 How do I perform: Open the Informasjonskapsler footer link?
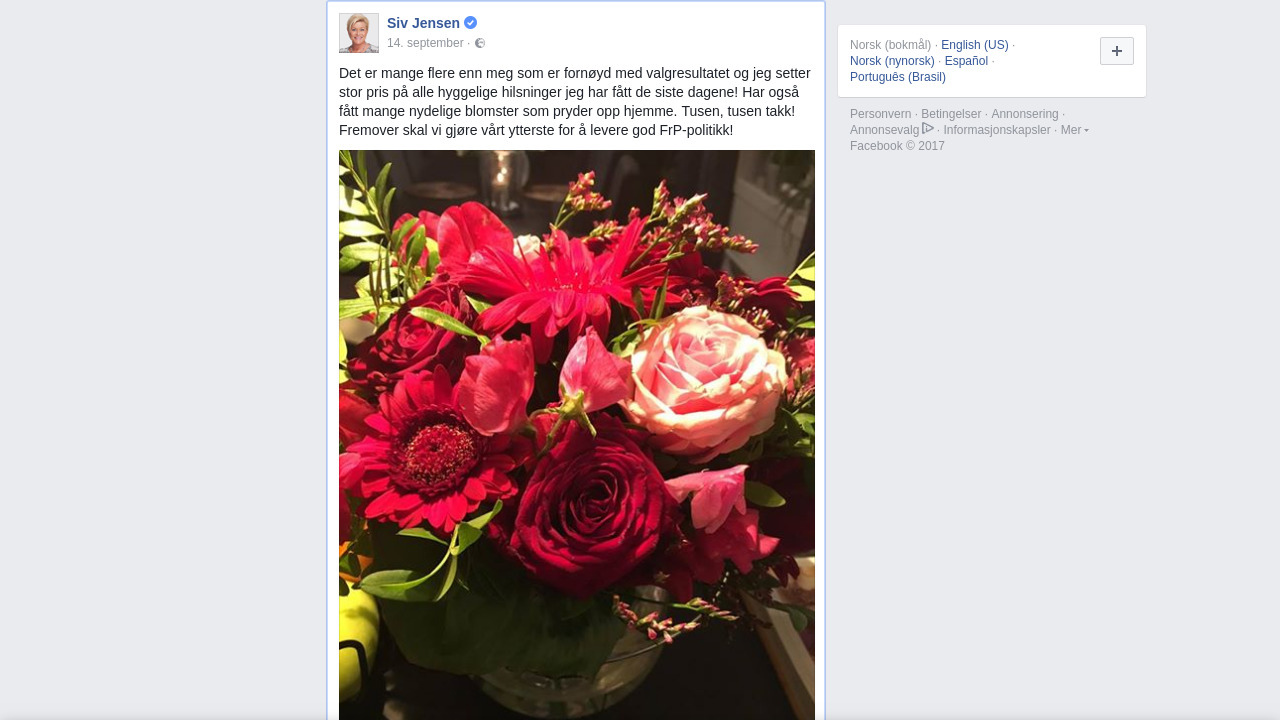click(x=997, y=130)
